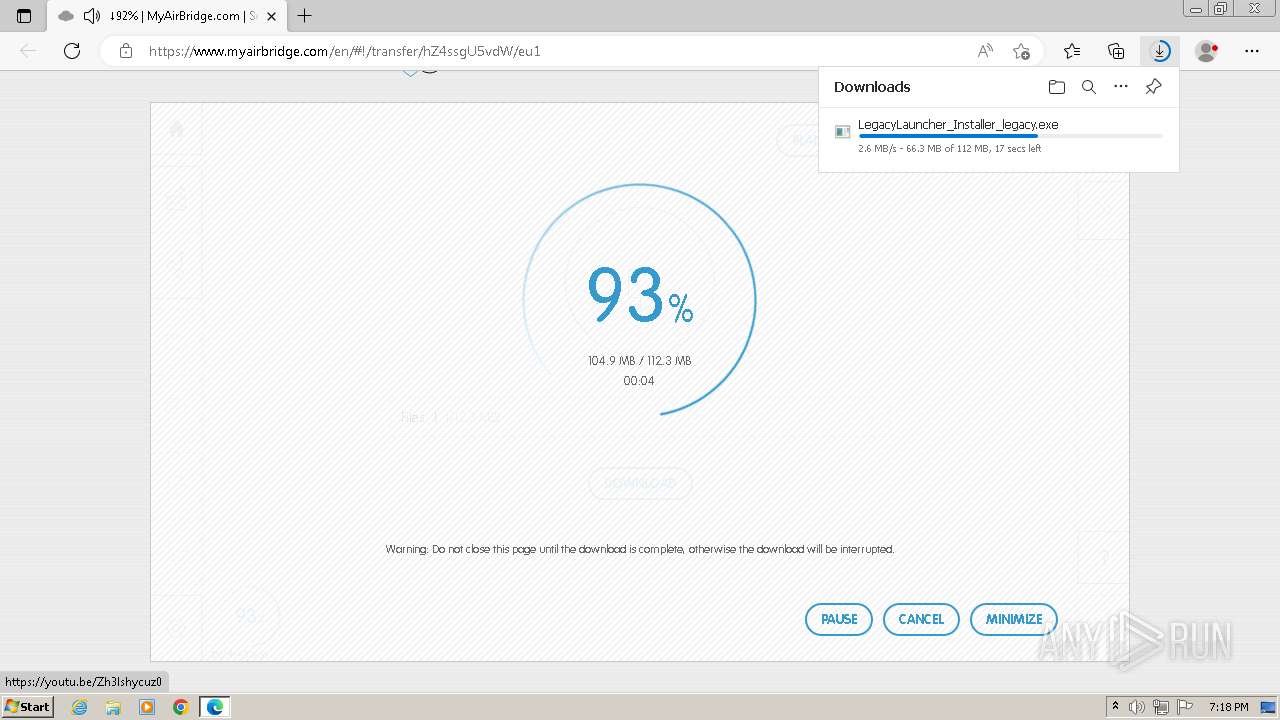Click the 00:04 remaining time
The height and width of the screenshot is (720, 1280).
(x=639, y=381)
